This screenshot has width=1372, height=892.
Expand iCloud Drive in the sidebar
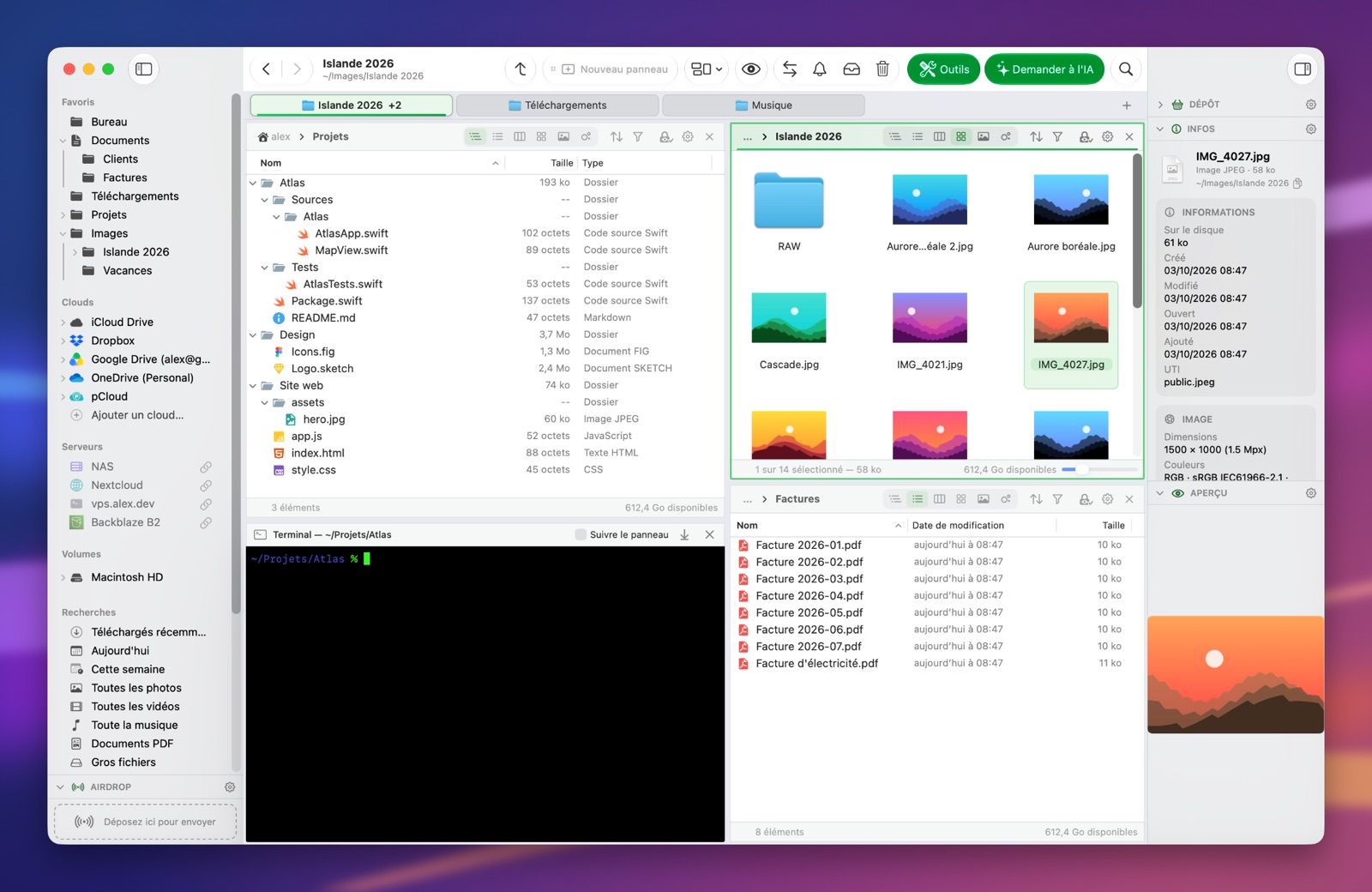point(63,322)
